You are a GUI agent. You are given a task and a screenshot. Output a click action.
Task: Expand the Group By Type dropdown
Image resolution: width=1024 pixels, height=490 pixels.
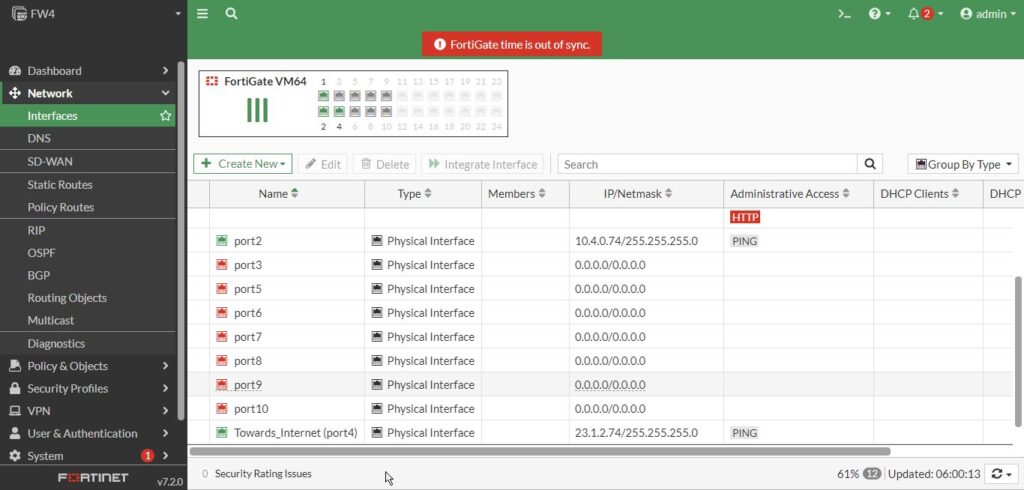(963, 164)
